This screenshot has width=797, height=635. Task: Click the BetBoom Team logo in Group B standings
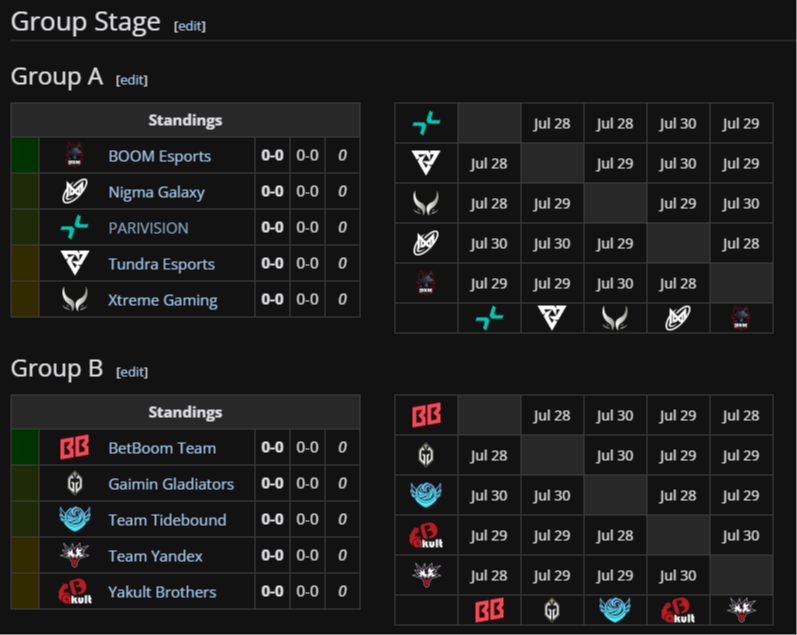75,448
